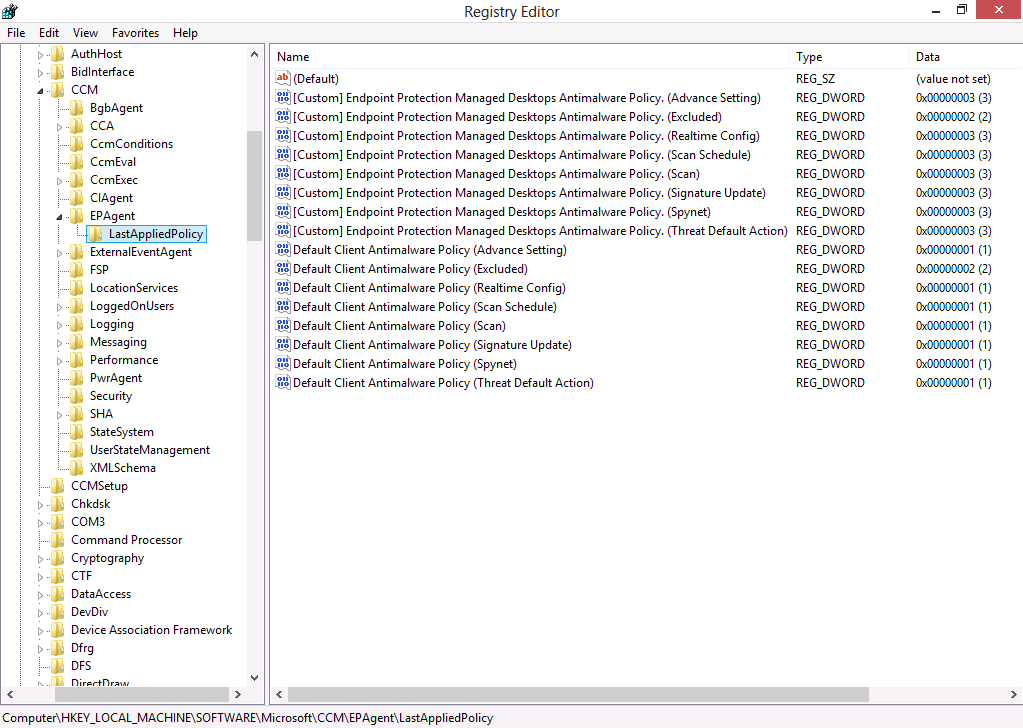The width and height of the screenshot is (1023, 728).
Task: Select the CCMSetup key
Action: [99, 486]
